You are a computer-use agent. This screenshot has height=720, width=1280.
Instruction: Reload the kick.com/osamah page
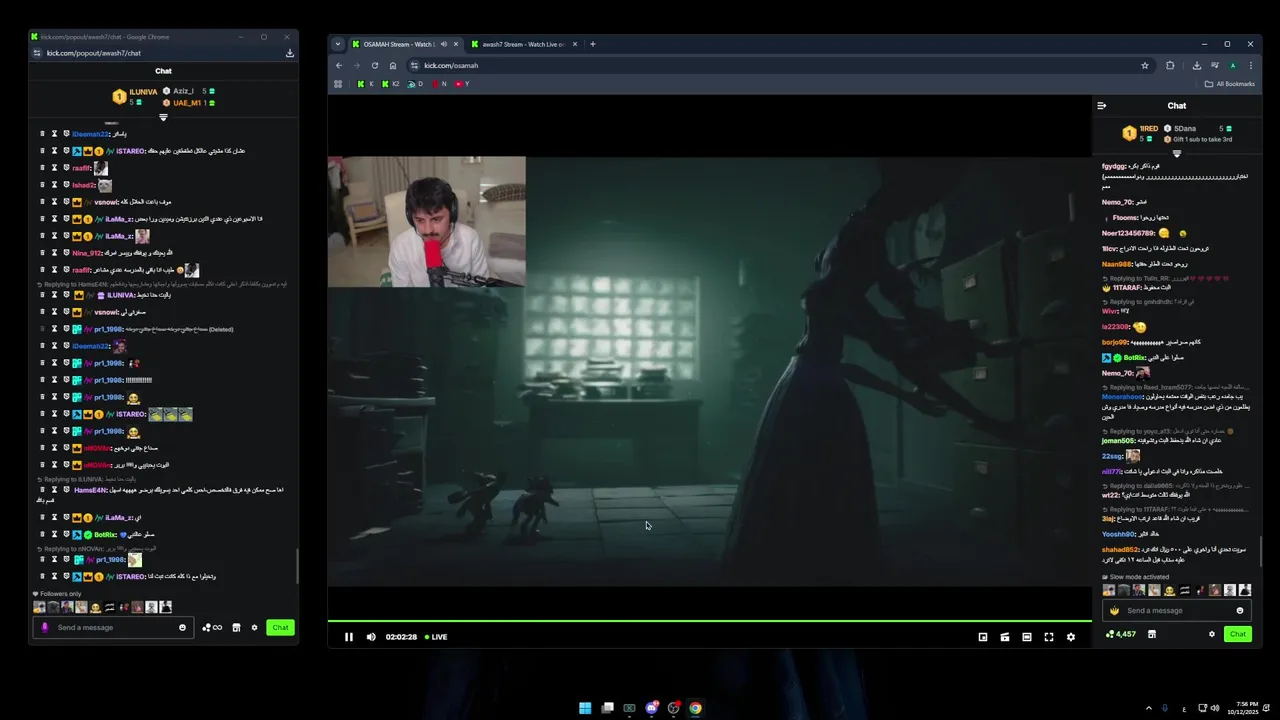coord(375,66)
